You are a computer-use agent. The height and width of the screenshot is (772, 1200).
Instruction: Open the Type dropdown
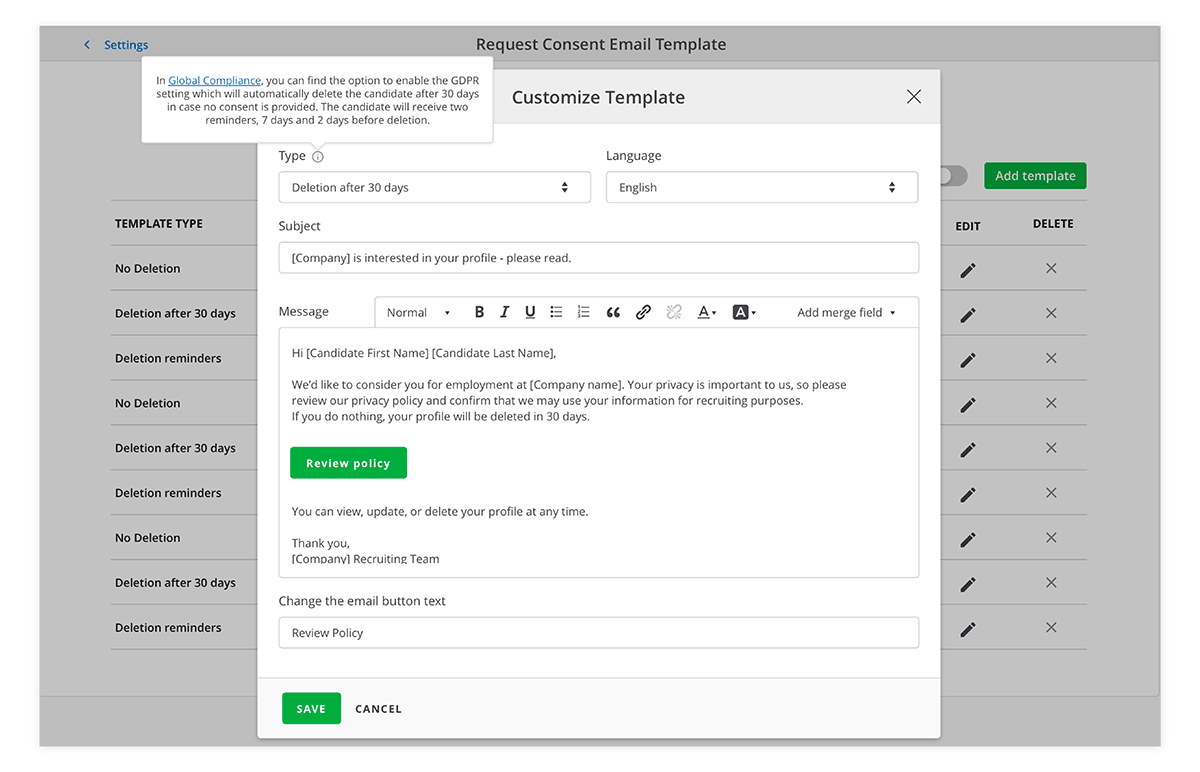pyautogui.click(x=434, y=188)
